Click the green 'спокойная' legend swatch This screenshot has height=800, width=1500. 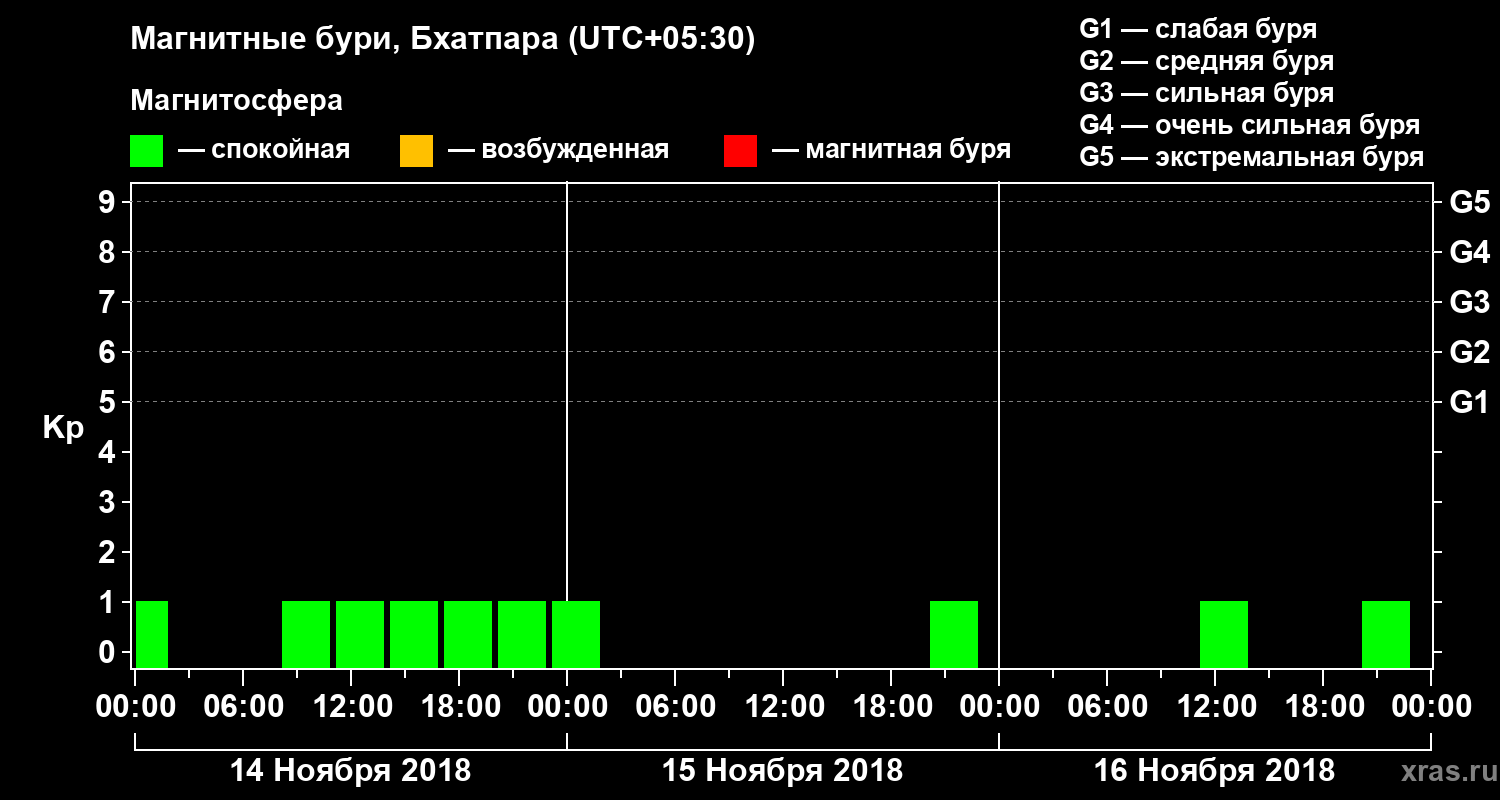(146, 150)
